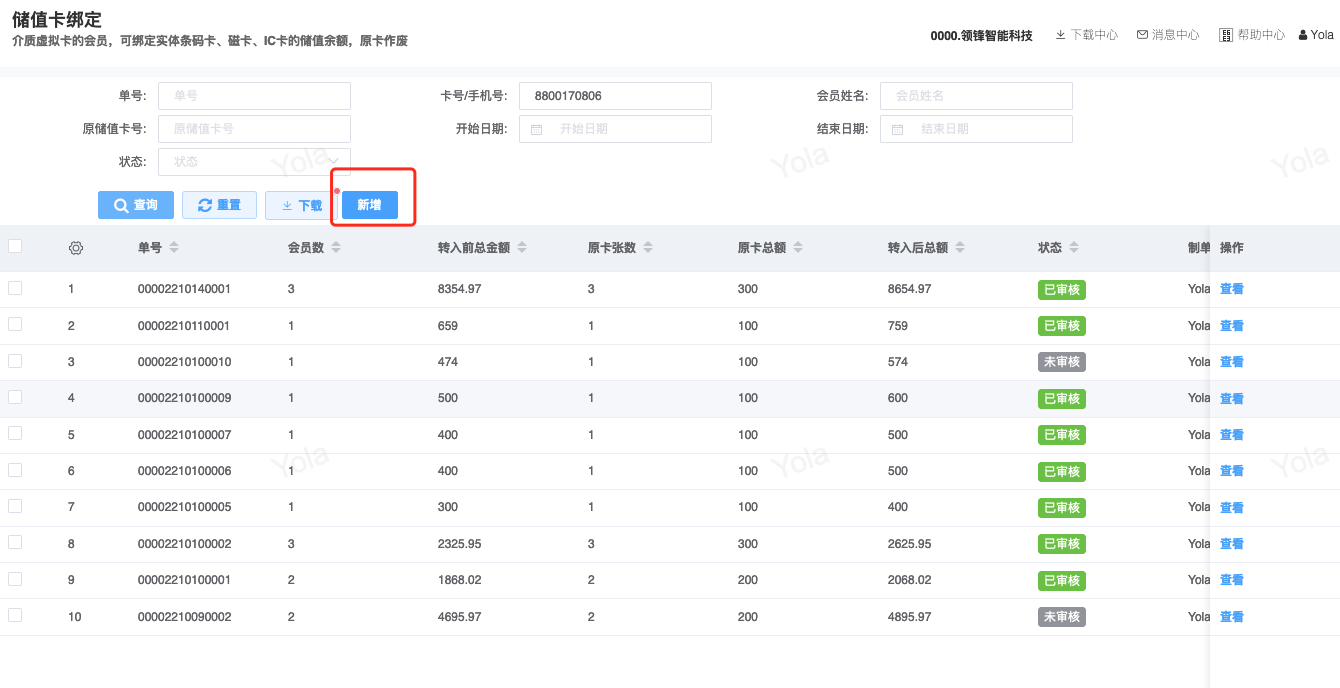Click 查看 for order 00002210140001
The height and width of the screenshot is (688, 1340).
pyautogui.click(x=1232, y=289)
